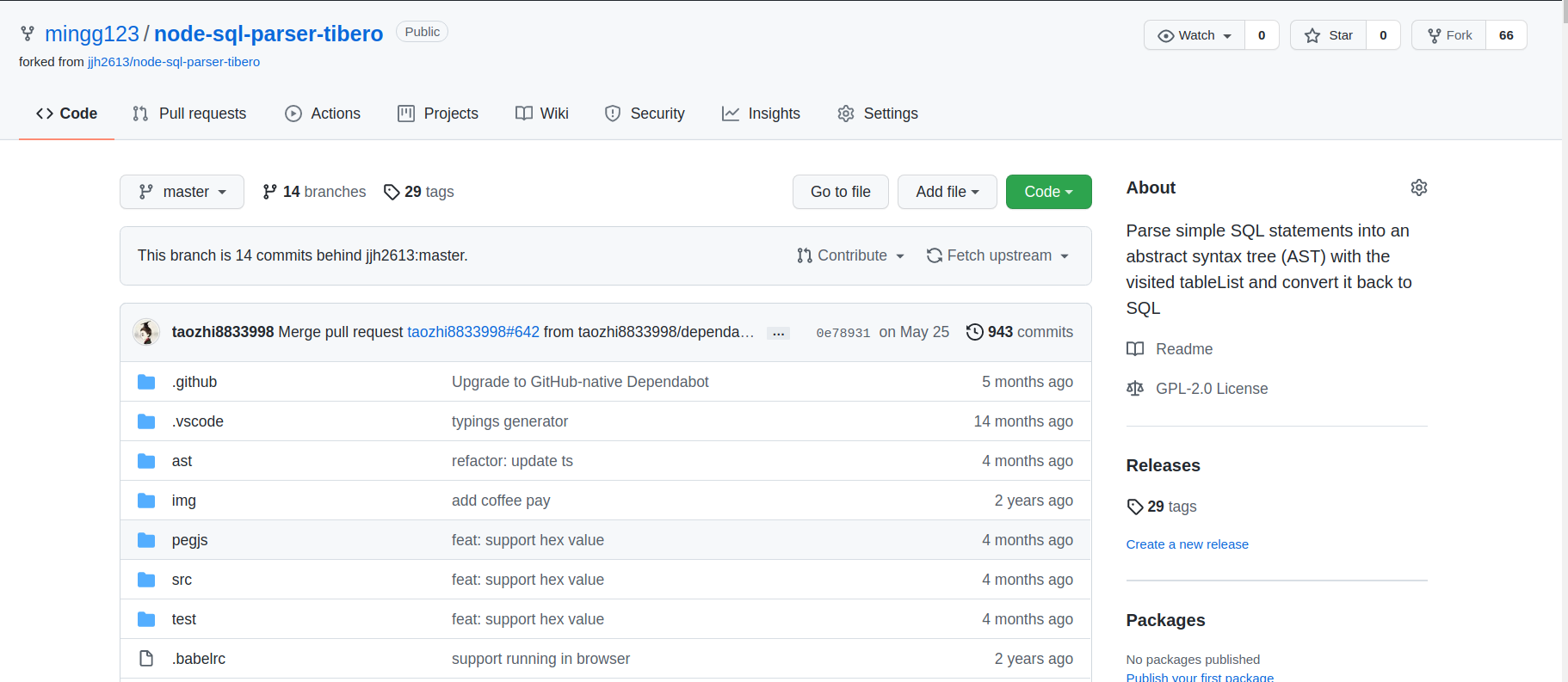Click the tag icon beside 29 tags in toolbar
Image resolution: width=1568 pixels, height=682 pixels.
392,192
